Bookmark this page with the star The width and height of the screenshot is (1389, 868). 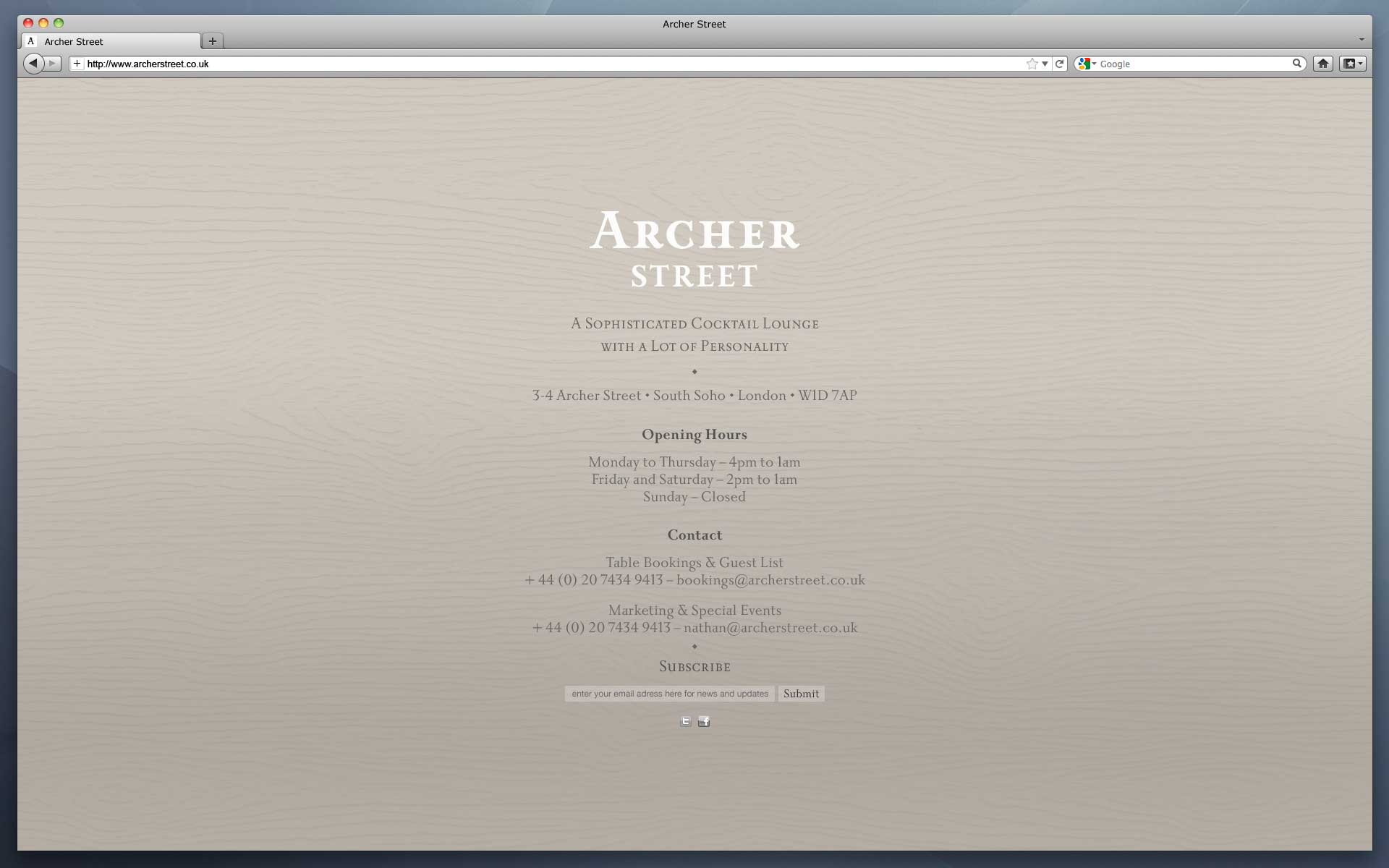[1032, 64]
